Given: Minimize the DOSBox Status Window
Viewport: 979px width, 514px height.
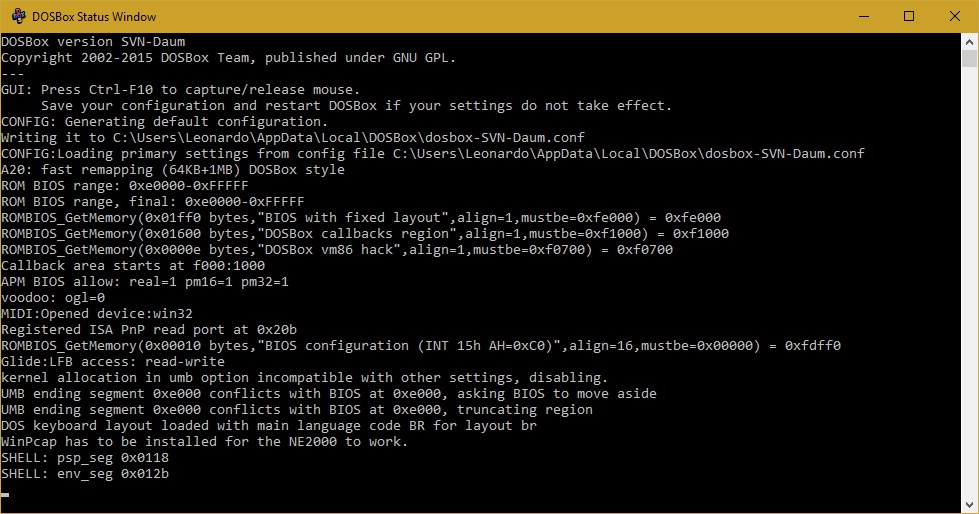Looking at the screenshot, I should pyautogui.click(x=864, y=16).
